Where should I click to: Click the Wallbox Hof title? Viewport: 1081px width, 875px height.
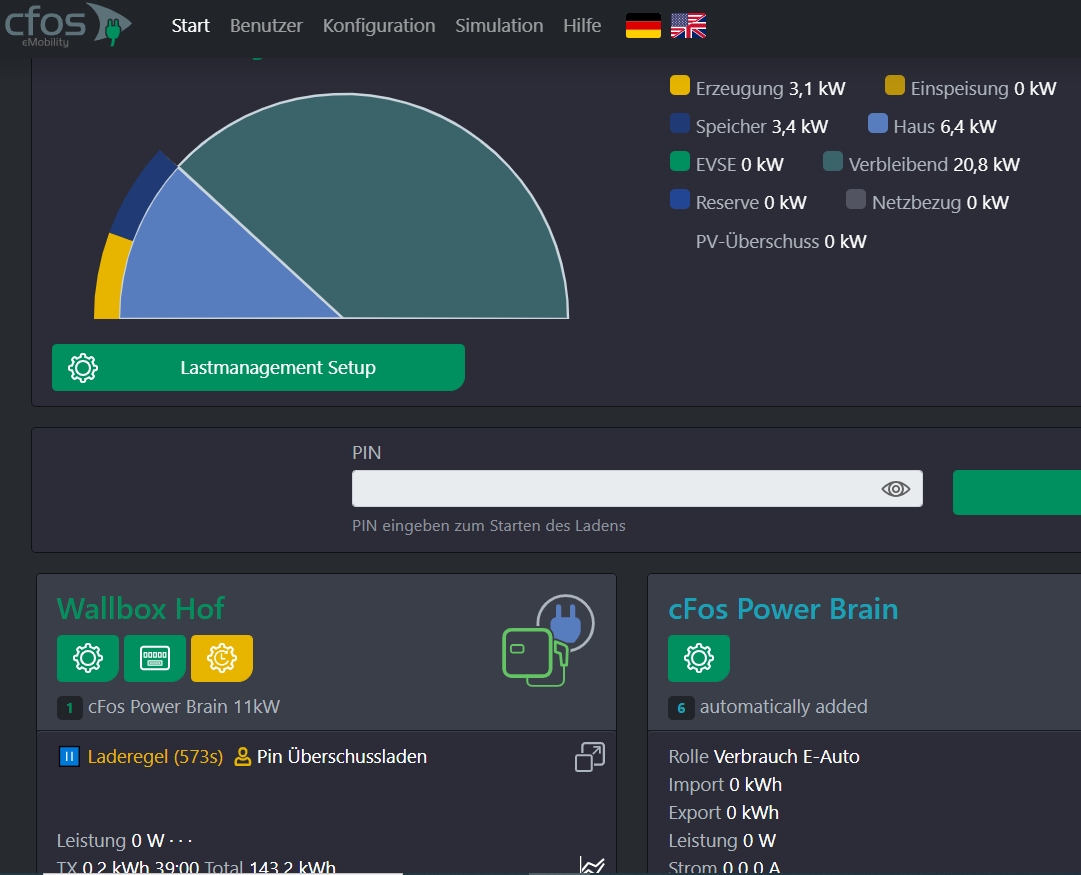coord(141,609)
